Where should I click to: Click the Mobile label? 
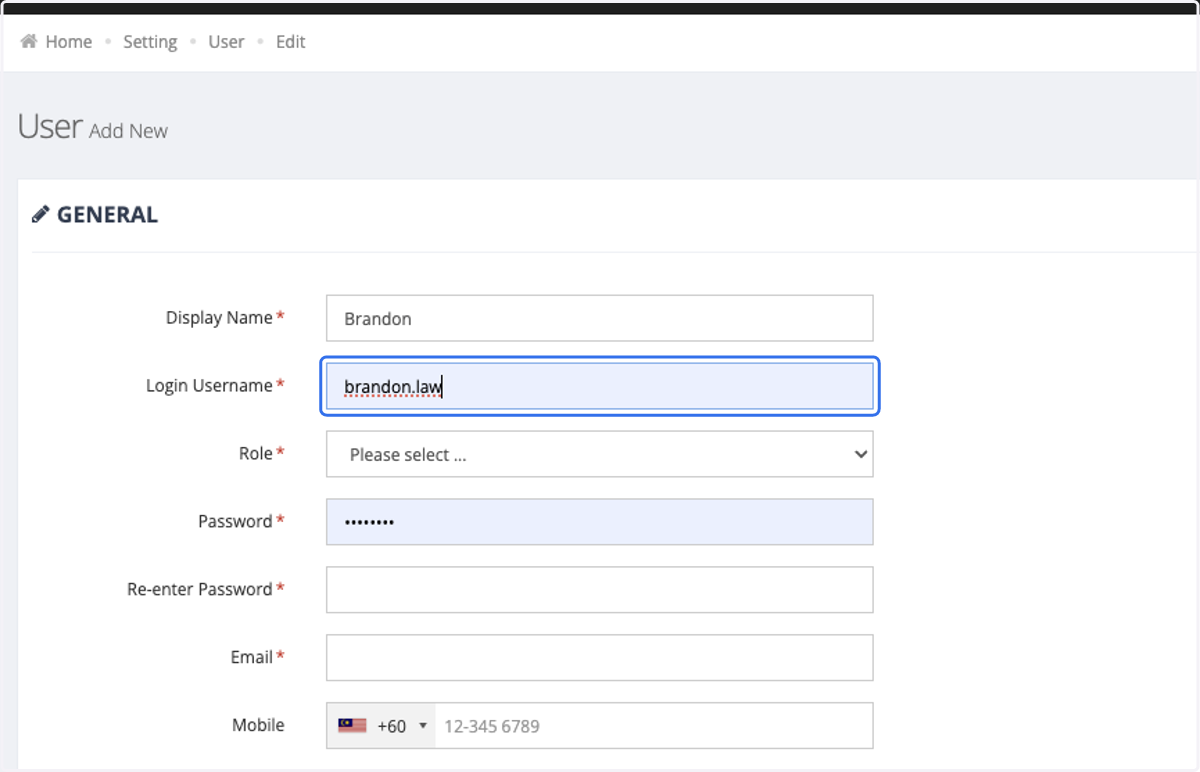pos(258,725)
